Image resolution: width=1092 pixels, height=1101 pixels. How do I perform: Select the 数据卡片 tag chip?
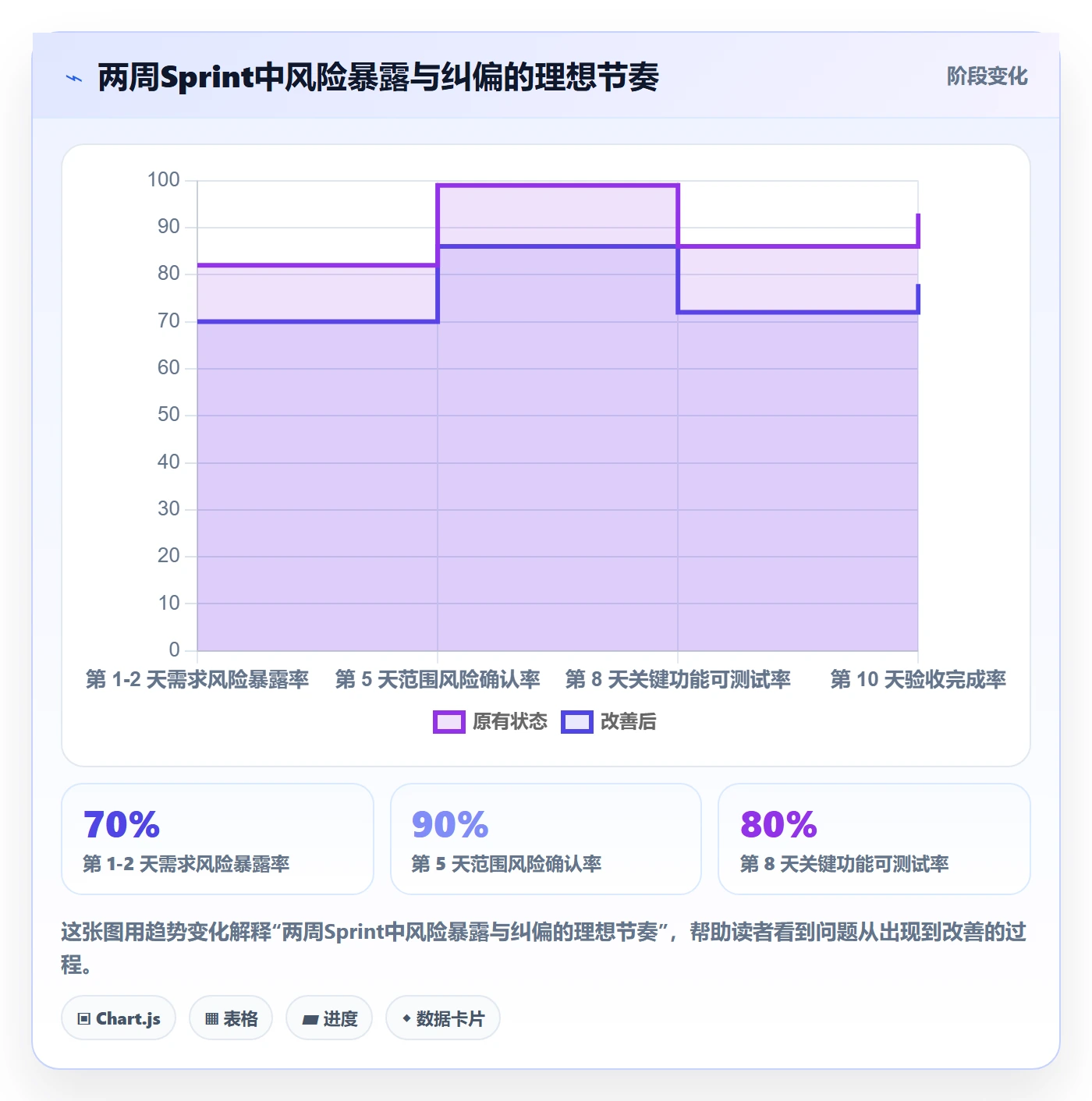443,1018
